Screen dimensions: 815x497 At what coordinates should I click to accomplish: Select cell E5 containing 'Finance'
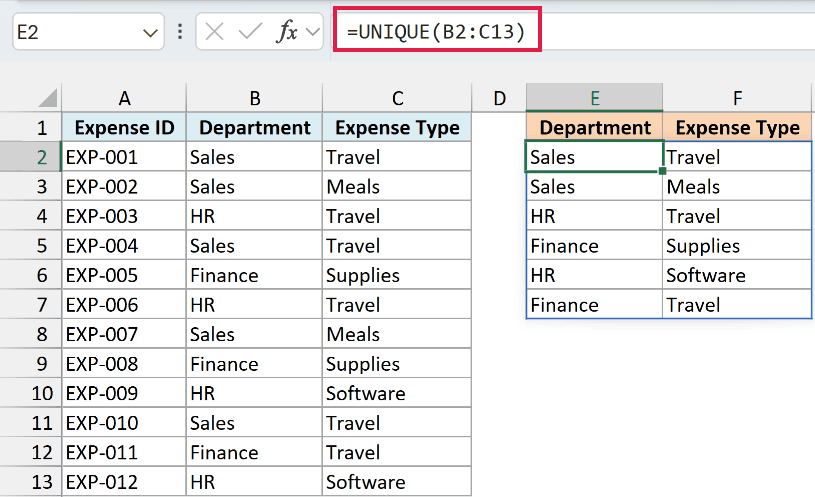pyautogui.click(x=595, y=245)
